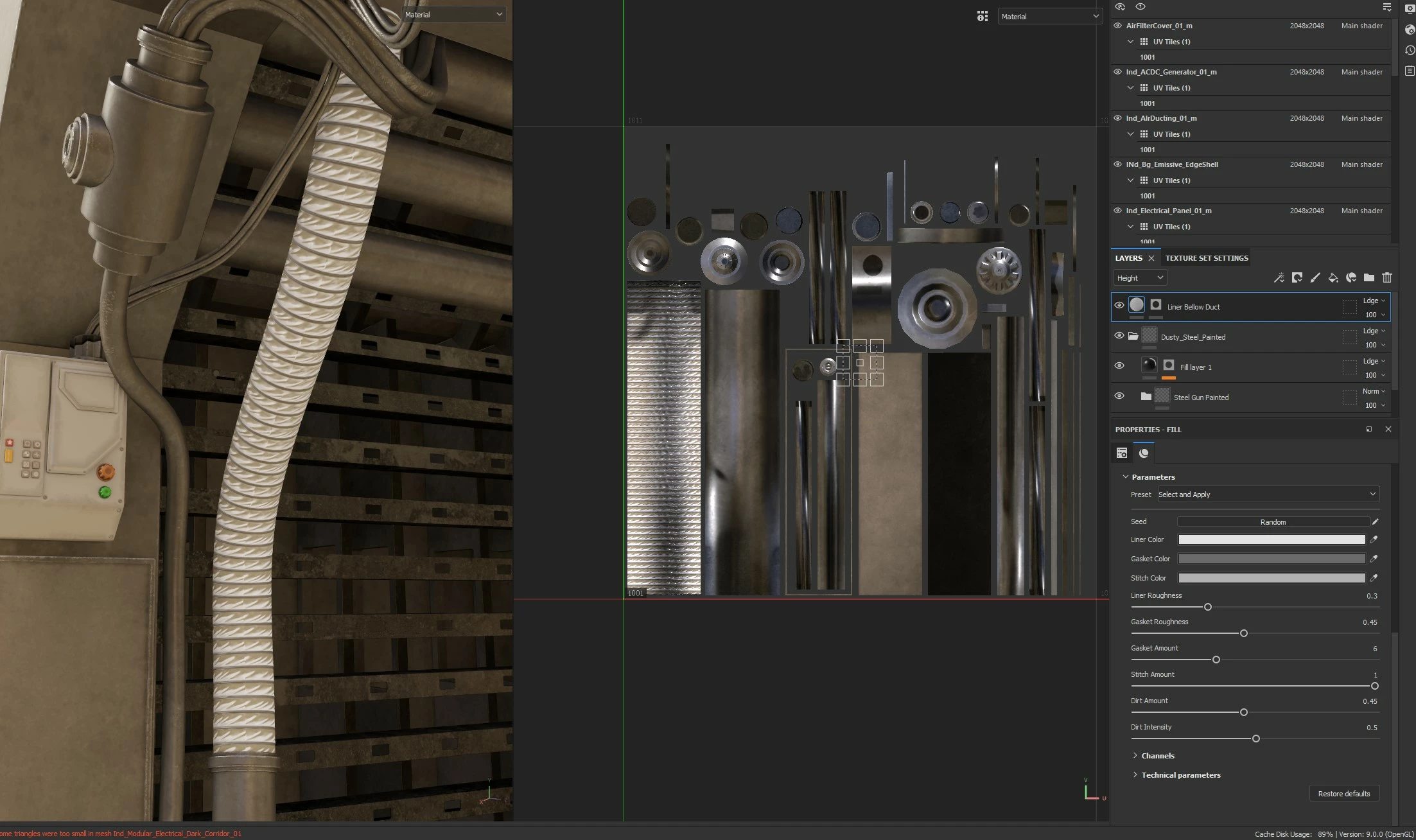The image size is (1416, 840).
Task: Pick Liner Color with eyedropper icon
Action: pos(1374,539)
